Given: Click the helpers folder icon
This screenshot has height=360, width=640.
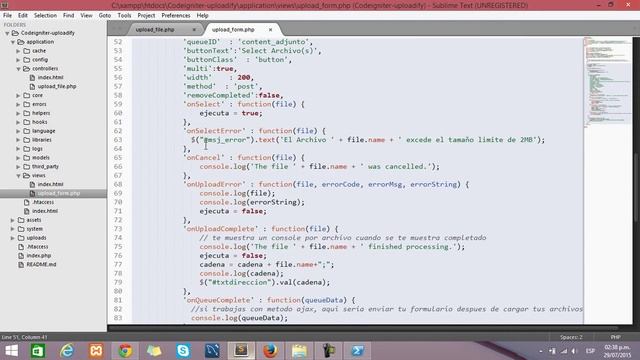Looking at the screenshot, I should point(27,113).
